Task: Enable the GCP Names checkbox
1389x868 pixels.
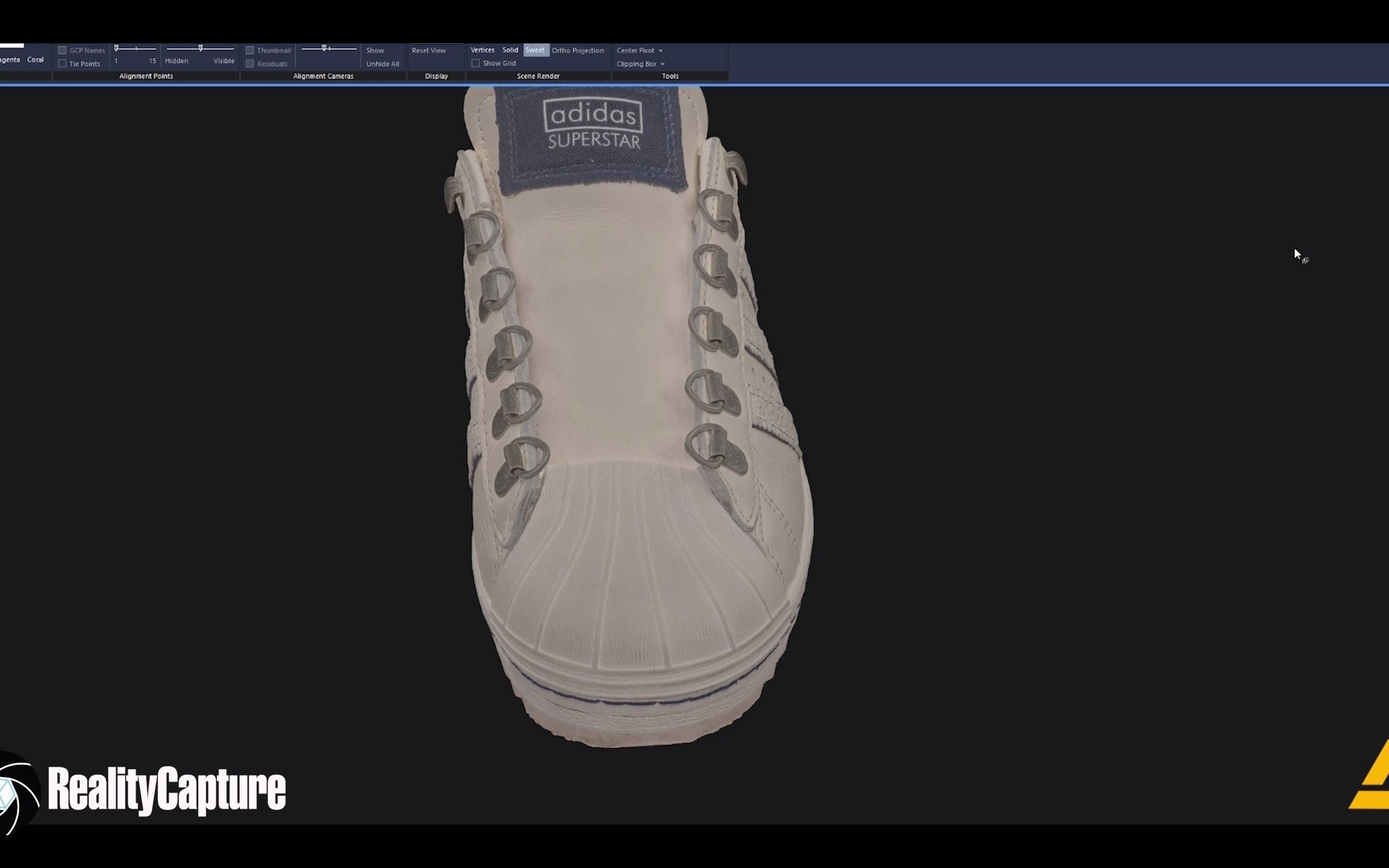Action: coord(63,50)
